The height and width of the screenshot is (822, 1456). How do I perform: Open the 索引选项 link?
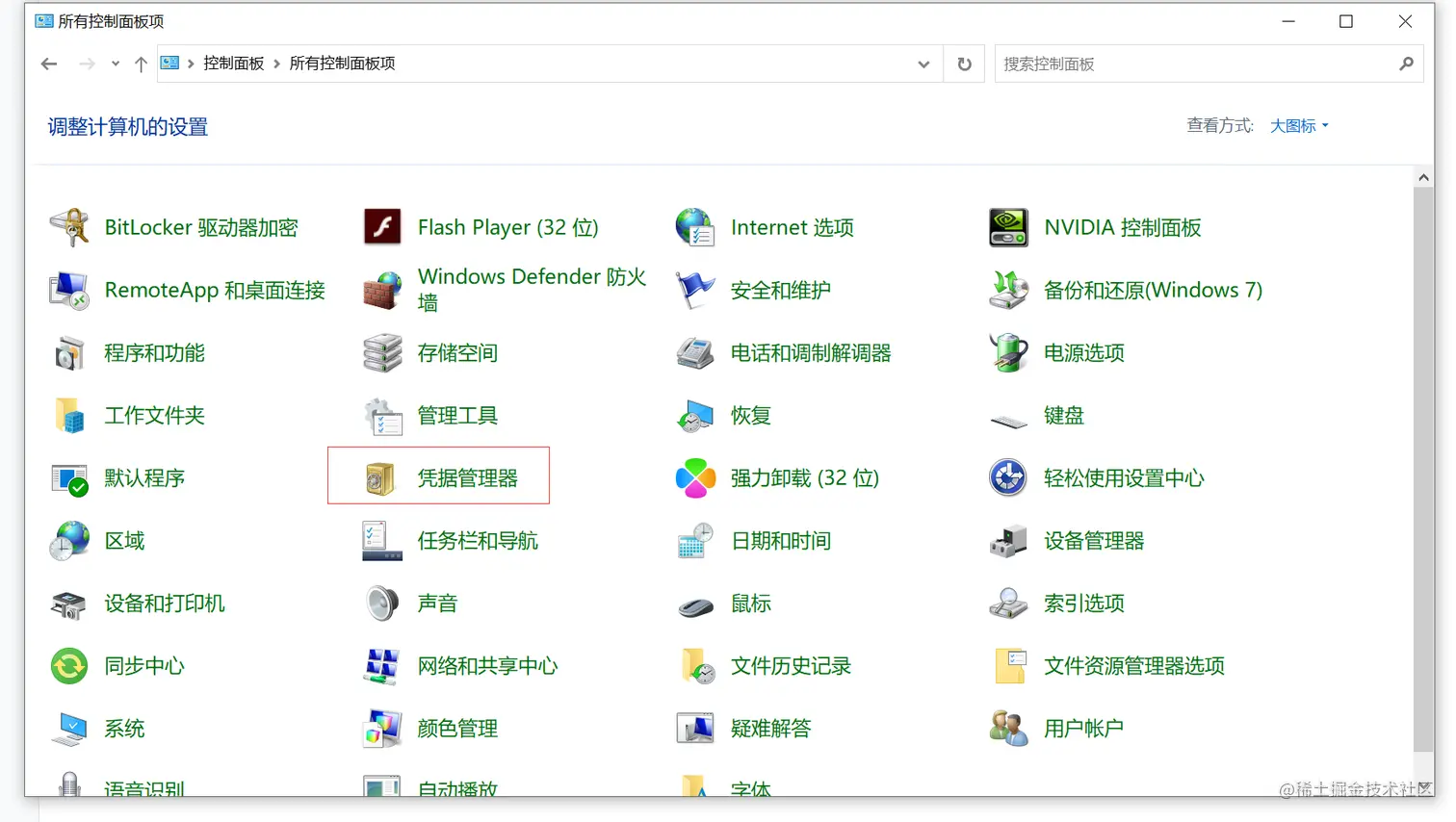[1084, 604]
